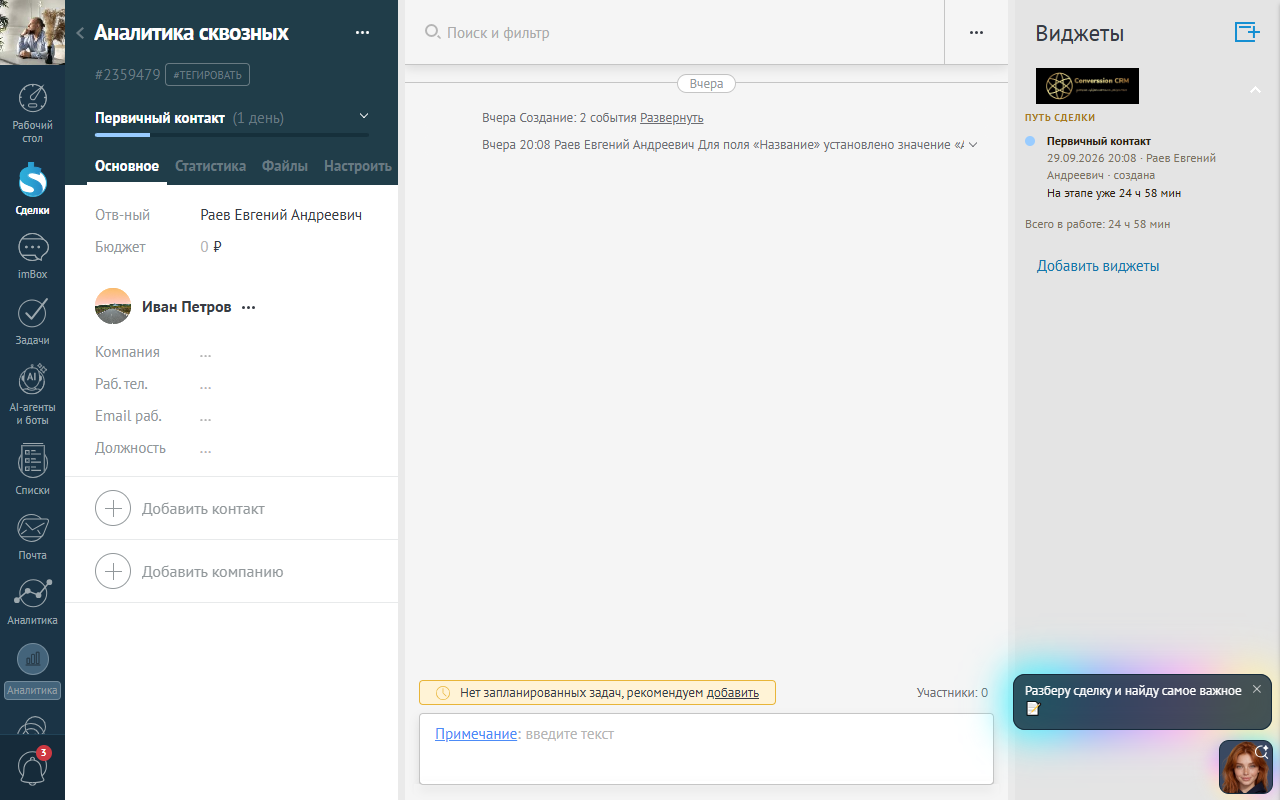The image size is (1280, 800).
Task: Switch to the Настроить tab
Action: (x=357, y=166)
